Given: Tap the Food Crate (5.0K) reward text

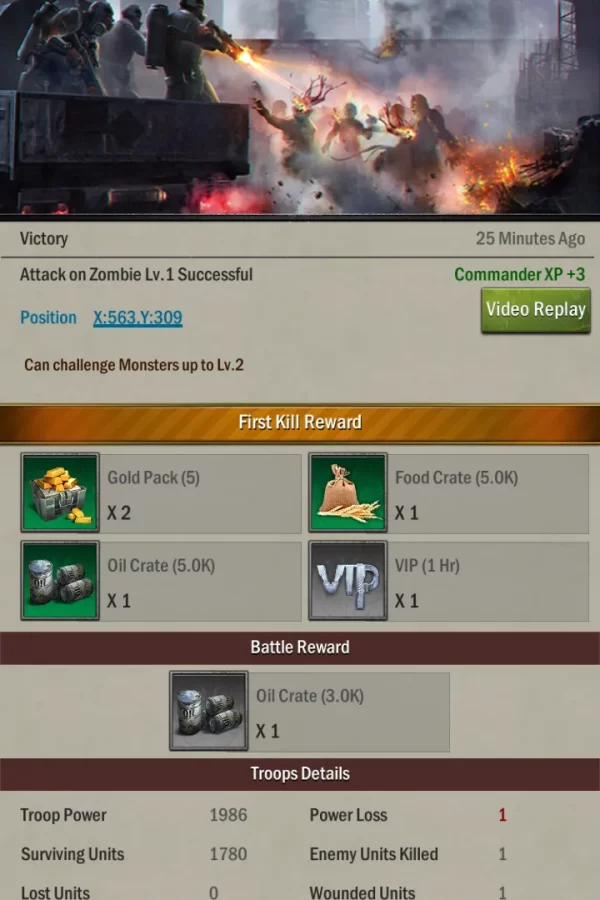Looking at the screenshot, I should [456, 478].
